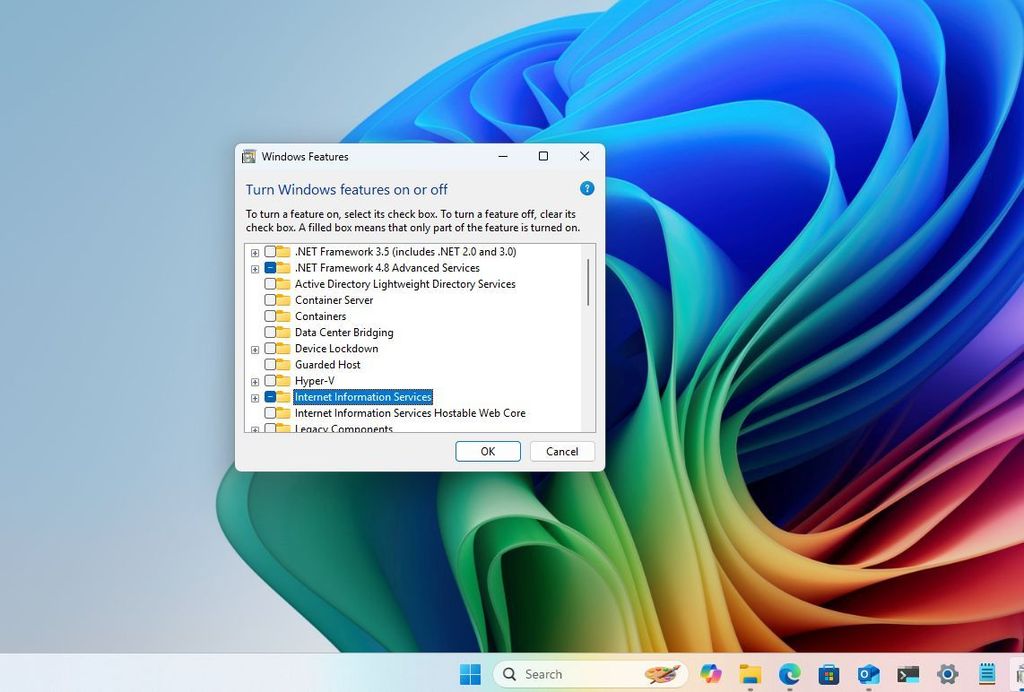
Task: Open Outlook from the taskbar
Action: pyautogui.click(x=868, y=673)
